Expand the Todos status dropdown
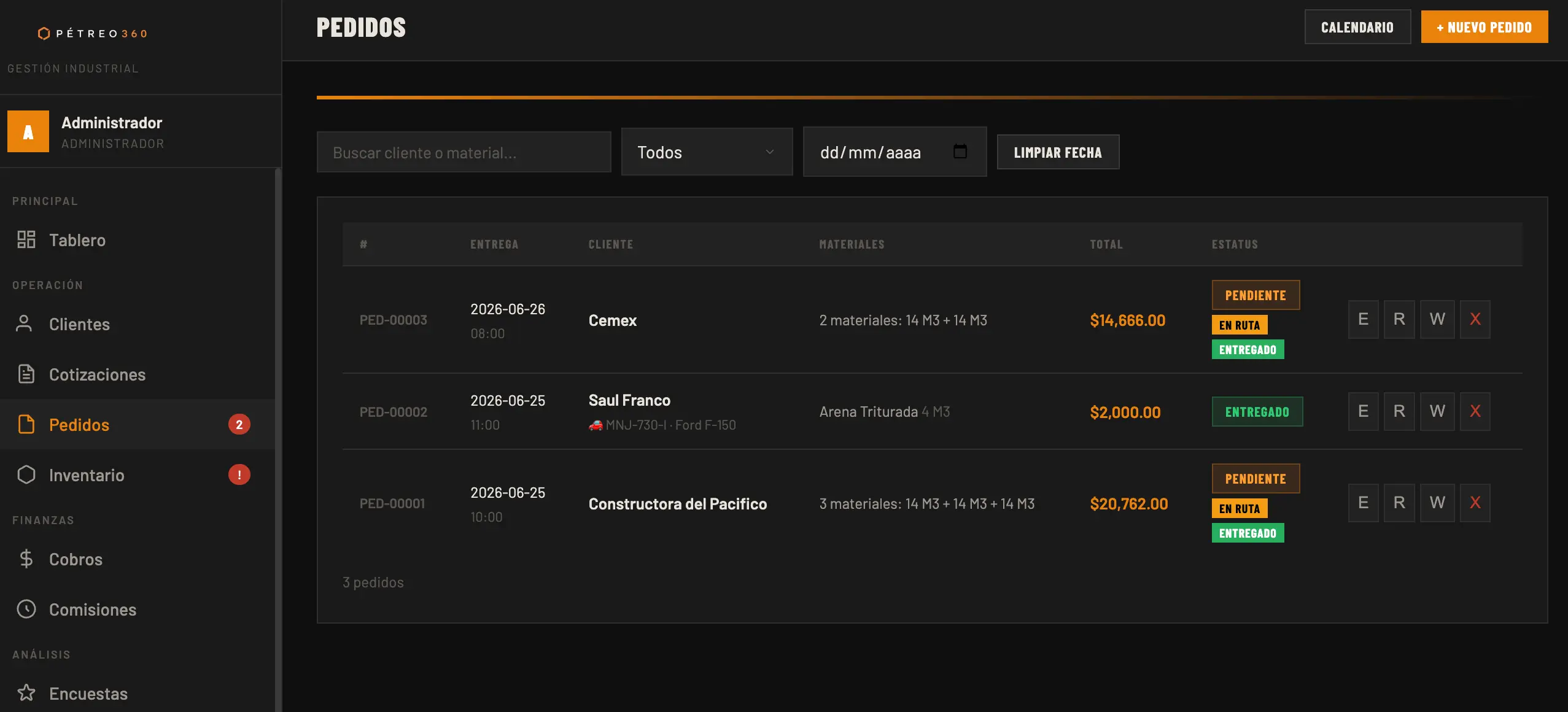 point(707,152)
